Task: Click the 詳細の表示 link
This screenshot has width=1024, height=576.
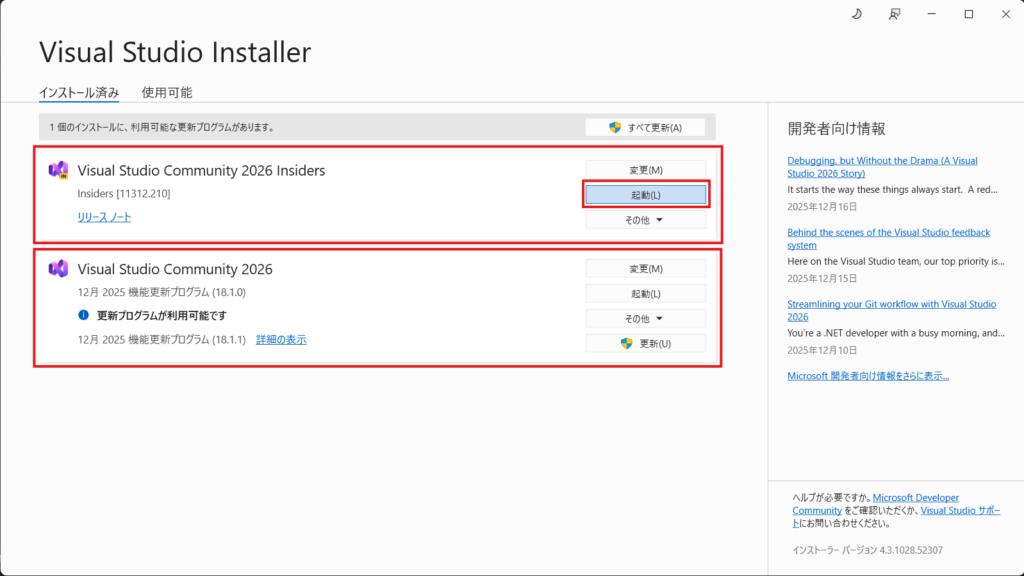Action: point(281,340)
